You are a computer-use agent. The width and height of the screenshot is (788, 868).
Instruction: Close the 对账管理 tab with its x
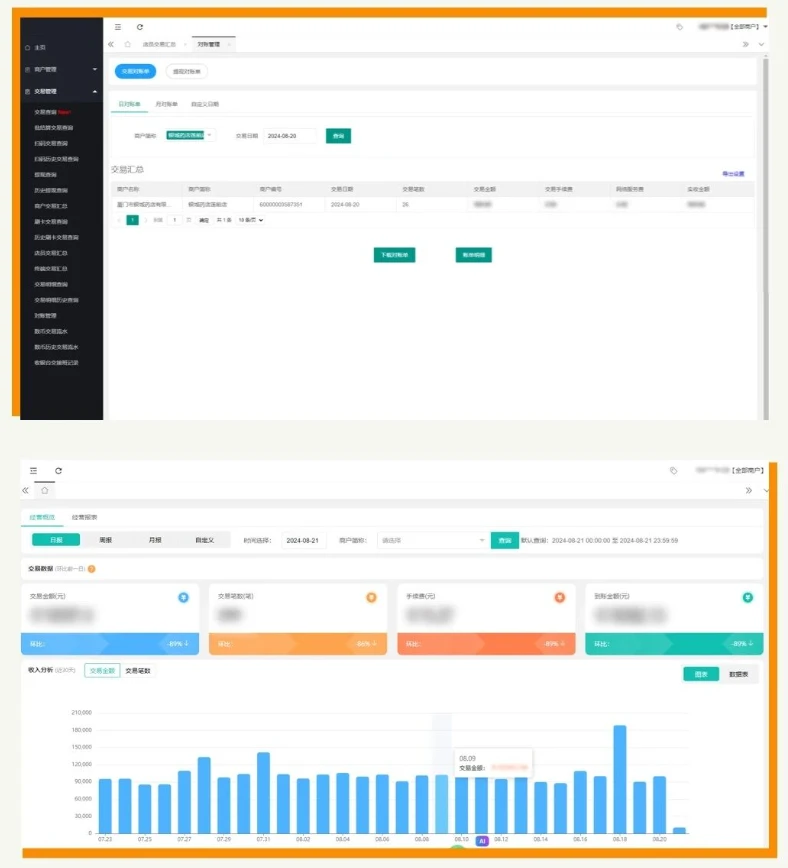coord(229,44)
